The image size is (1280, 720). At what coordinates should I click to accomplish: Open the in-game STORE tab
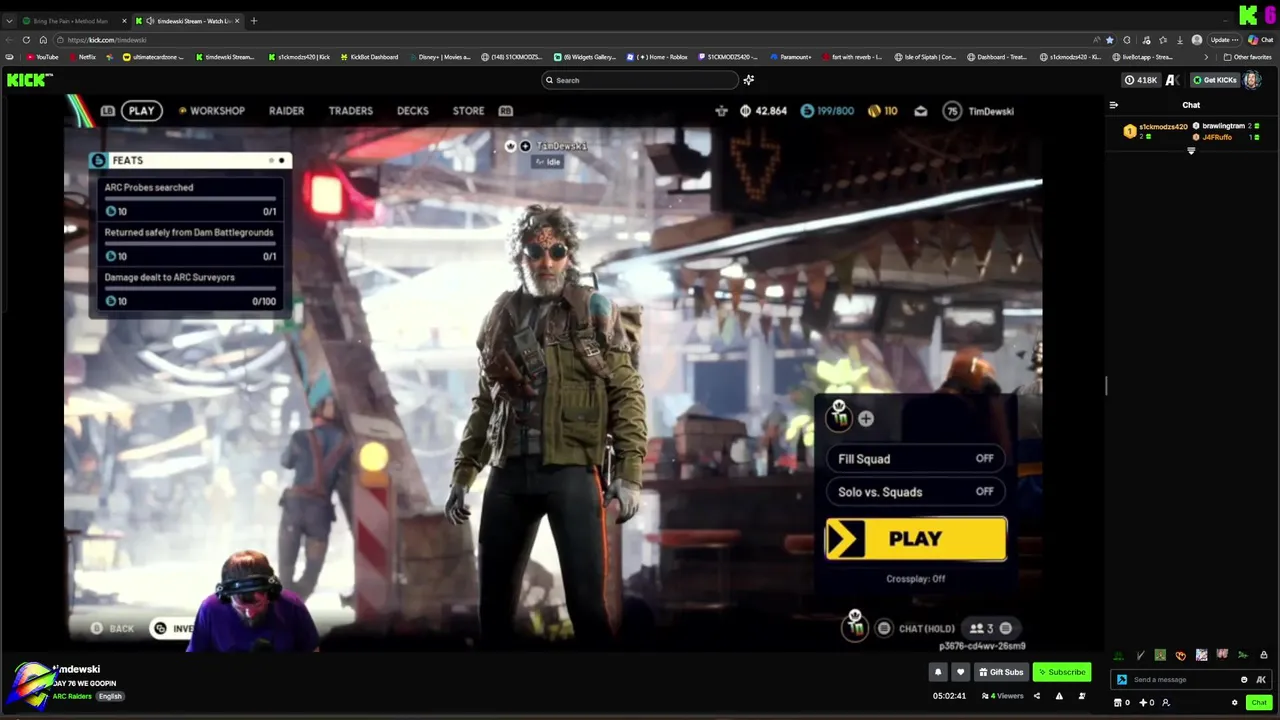click(x=468, y=111)
